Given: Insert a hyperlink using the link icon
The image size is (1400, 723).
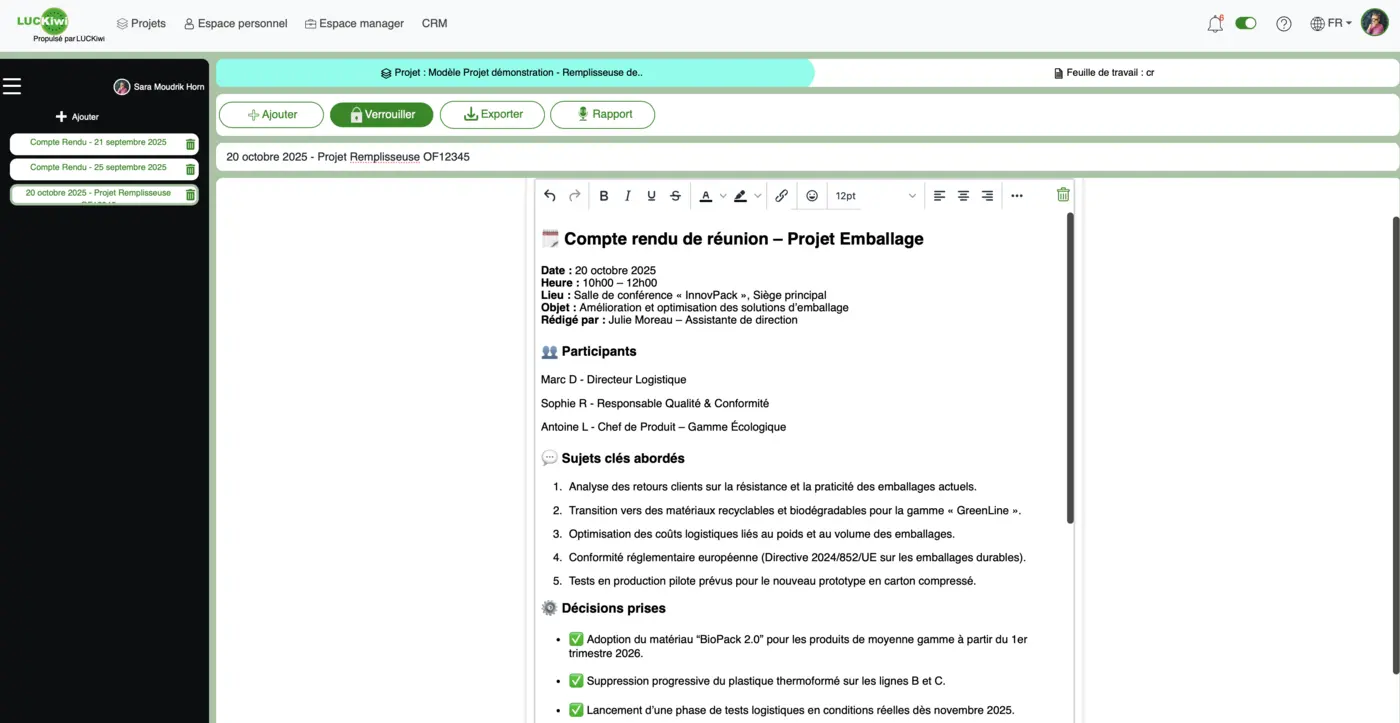Looking at the screenshot, I should (781, 195).
